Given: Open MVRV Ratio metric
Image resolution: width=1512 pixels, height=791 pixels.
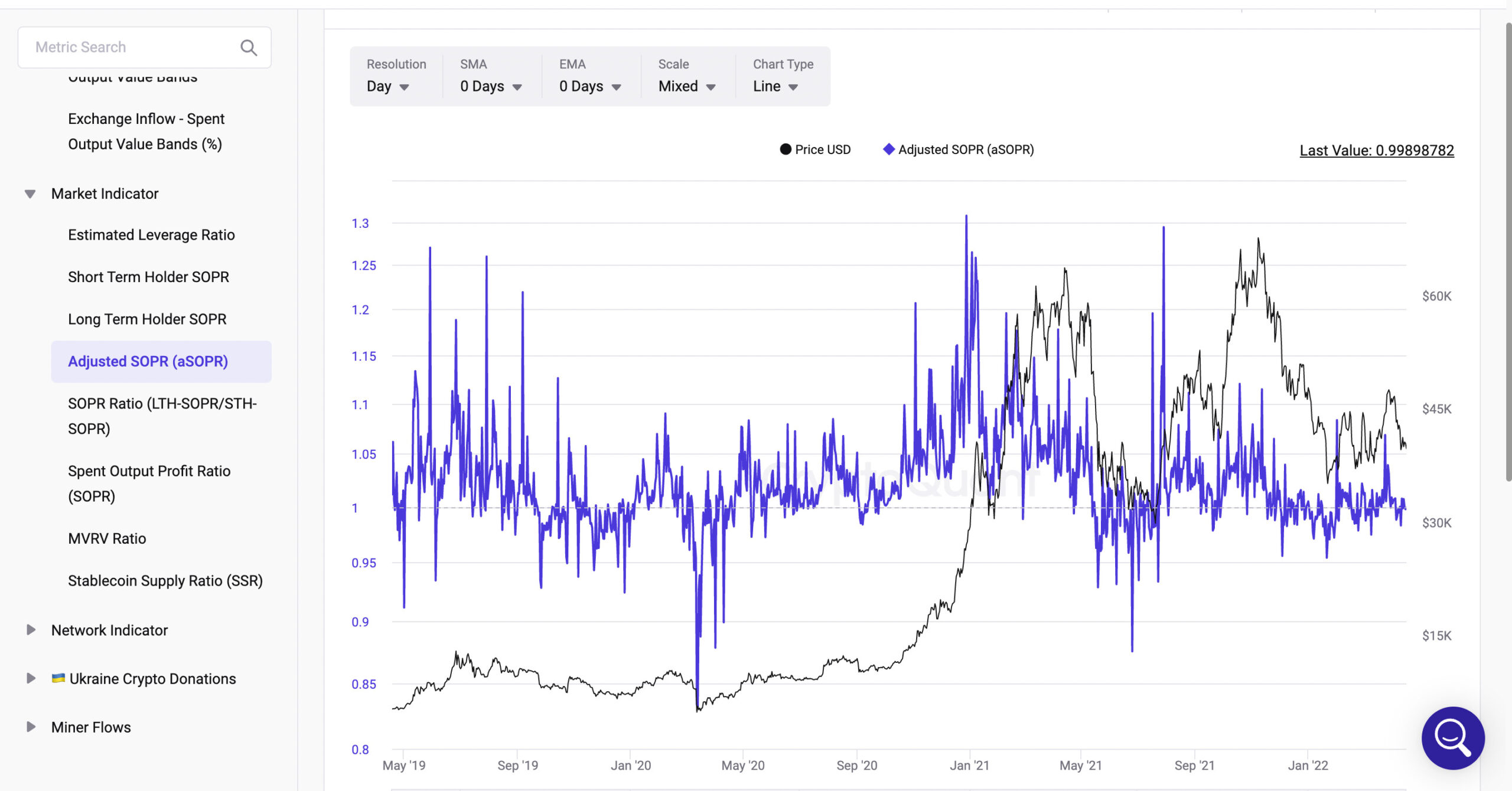Looking at the screenshot, I should pos(107,538).
